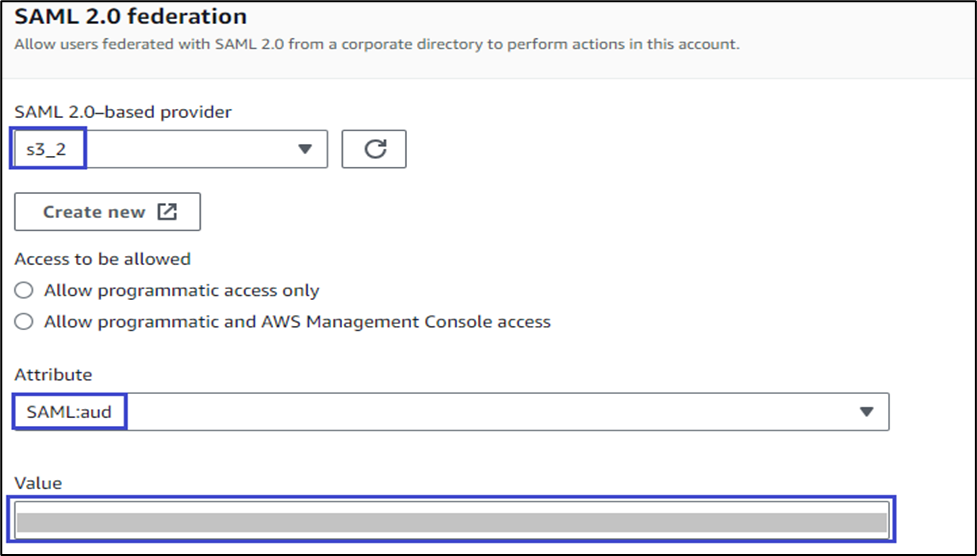Click the Allow programmatic access only label text
This screenshot has height=556, width=977.
click(x=181, y=291)
